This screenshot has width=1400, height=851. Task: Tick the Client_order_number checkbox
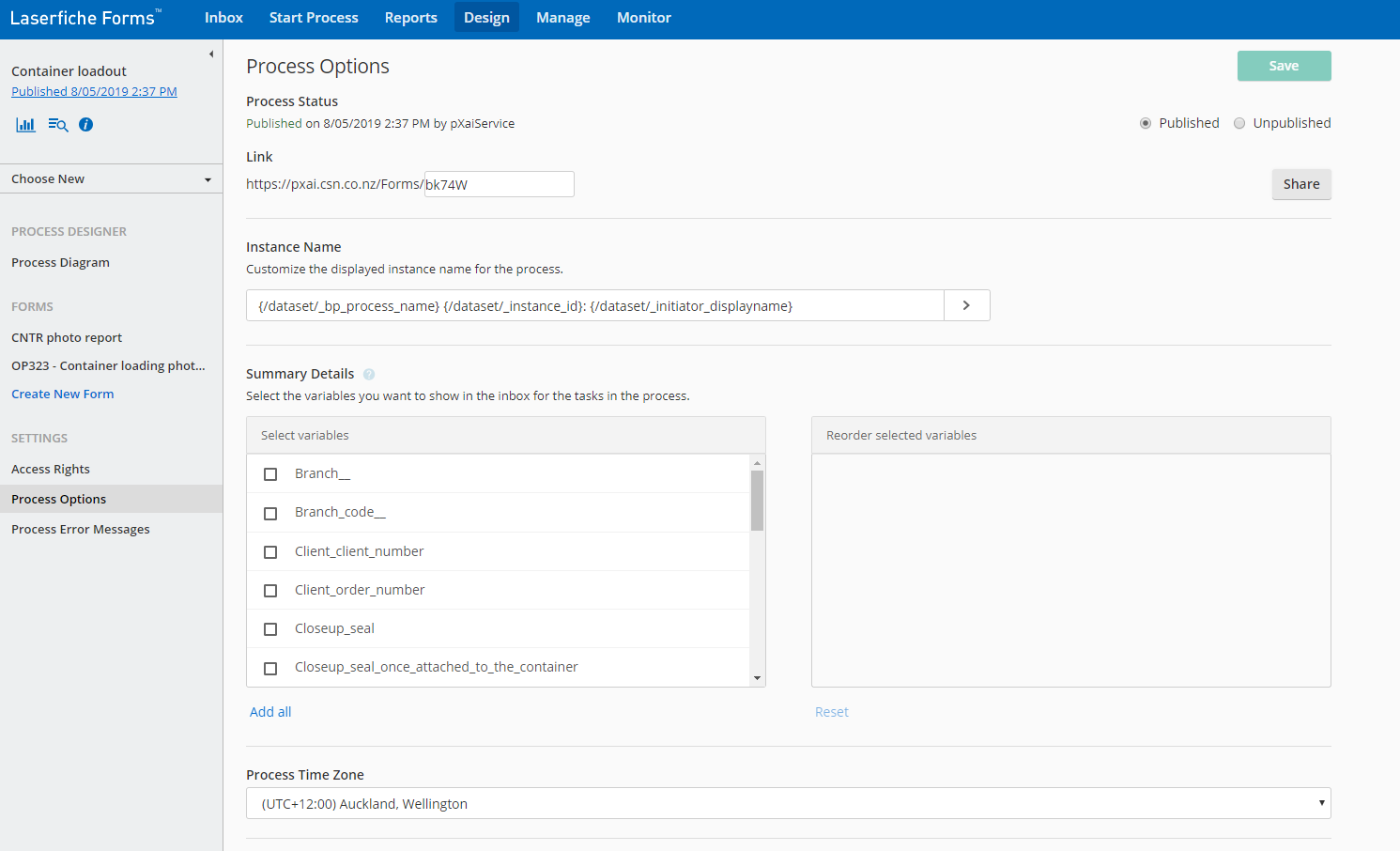click(x=270, y=591)
